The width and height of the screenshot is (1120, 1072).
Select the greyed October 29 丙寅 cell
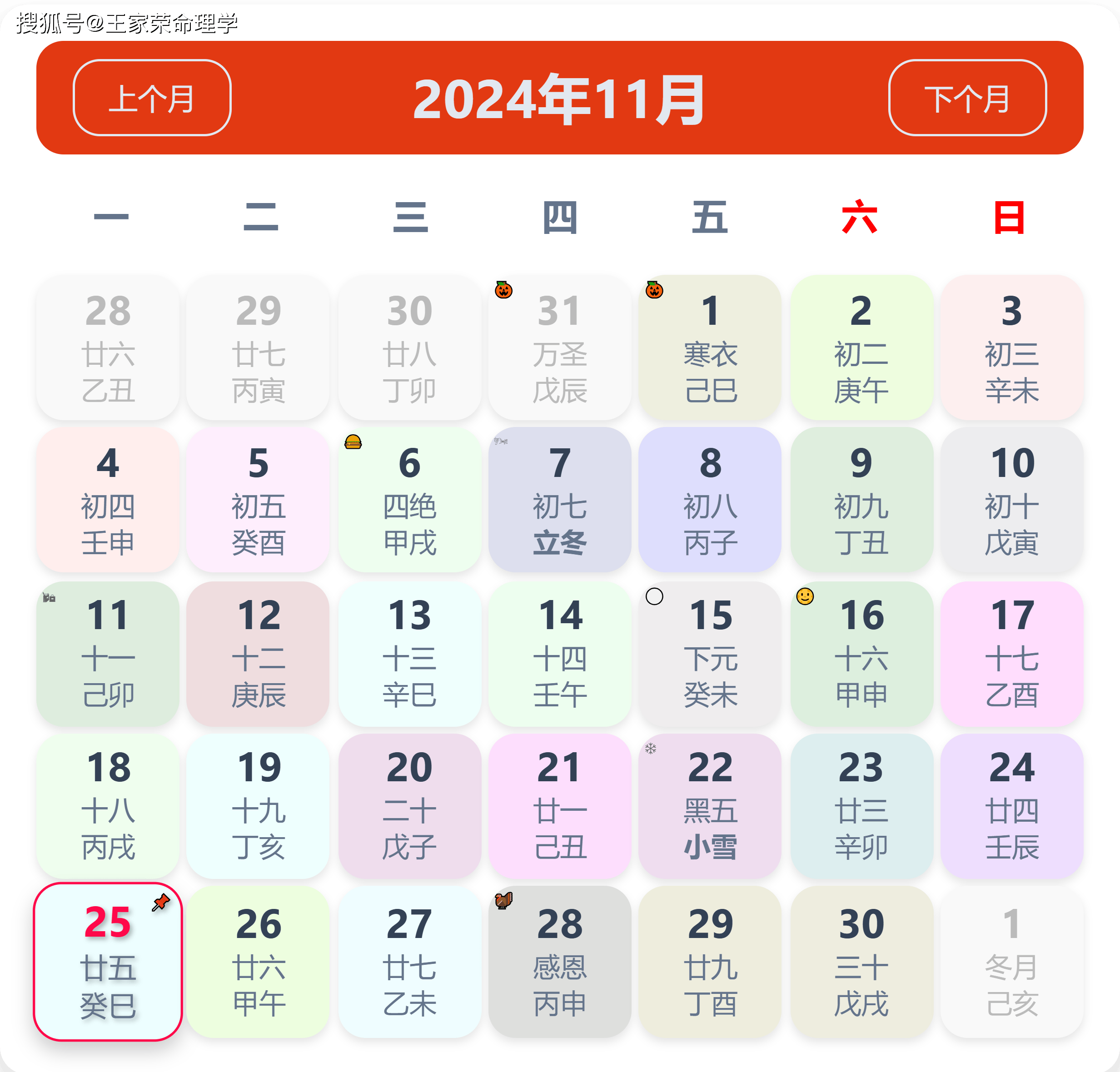[258, 347]
